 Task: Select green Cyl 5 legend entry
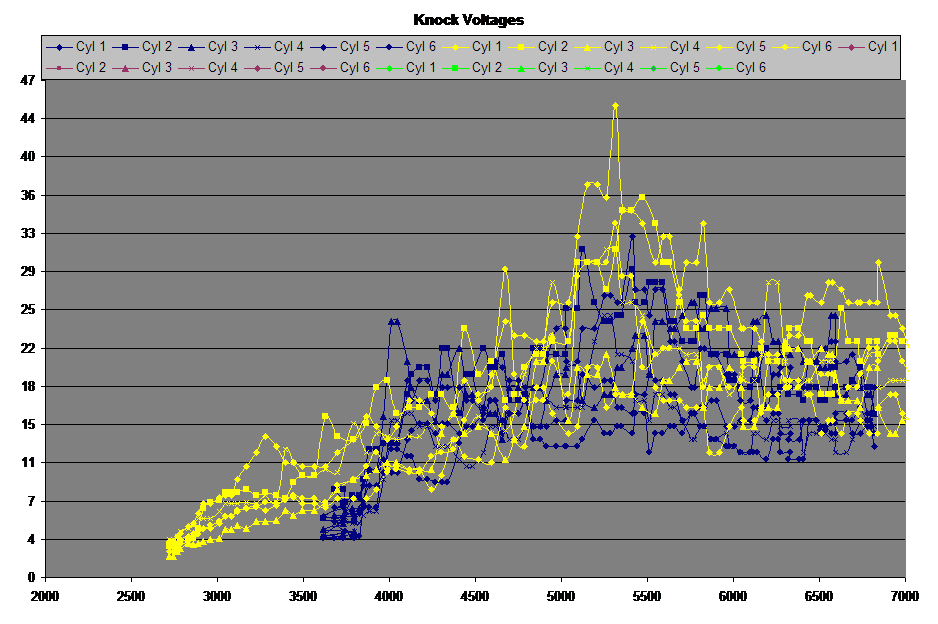coord(670,68)
